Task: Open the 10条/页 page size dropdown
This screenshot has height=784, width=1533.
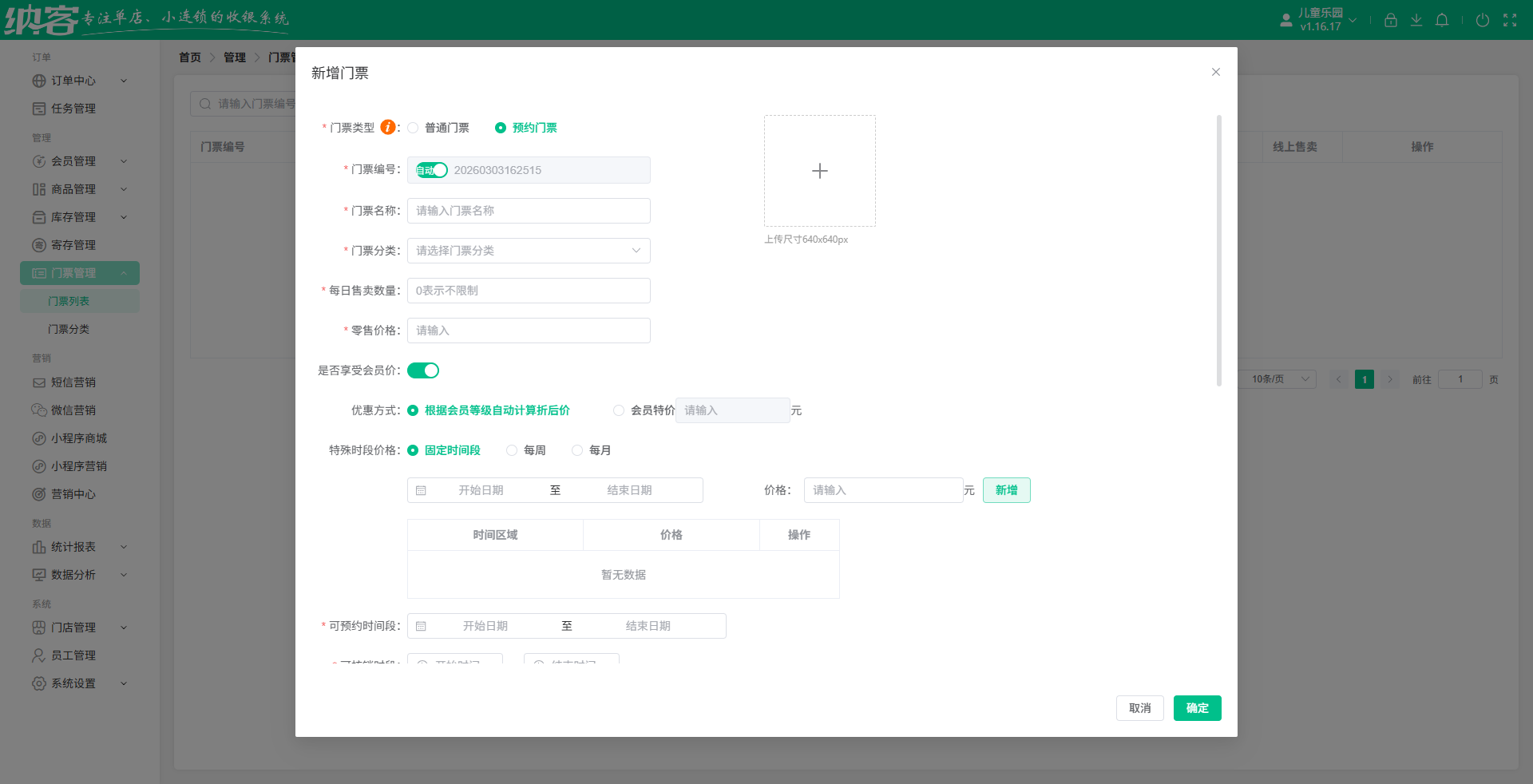Action: [1276, 379]
